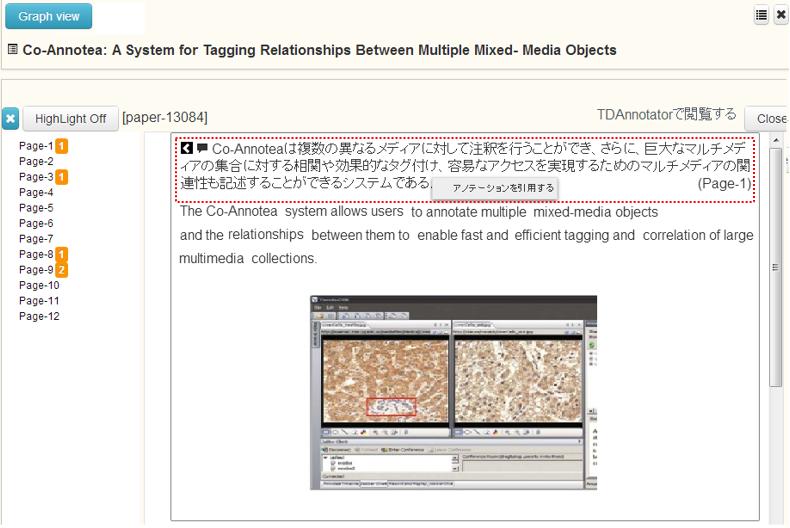Go to Page-3
The image size is (790, 528).
(36, 177)
